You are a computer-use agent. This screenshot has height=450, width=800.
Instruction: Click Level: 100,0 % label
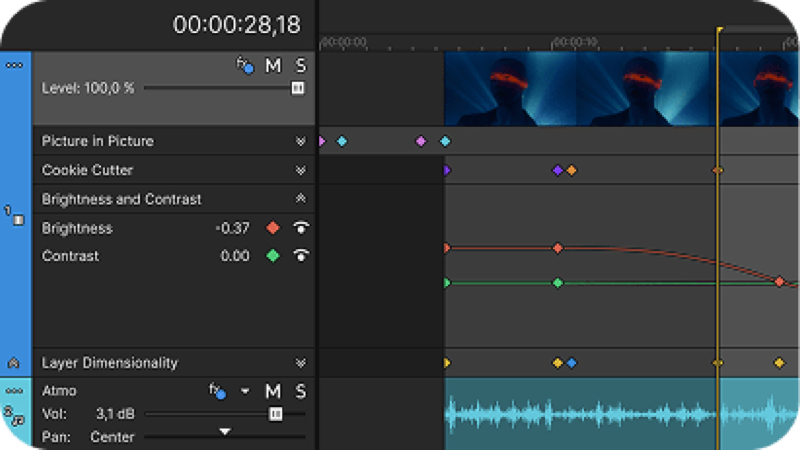click(88, 88)
